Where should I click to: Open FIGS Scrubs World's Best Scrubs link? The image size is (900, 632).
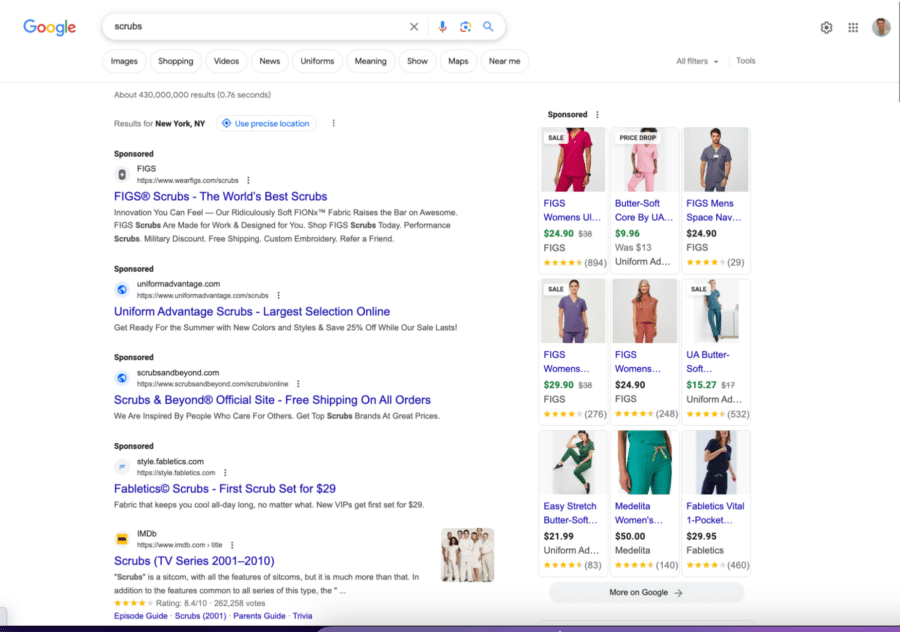pyautogui.click(x=220, y=196)
